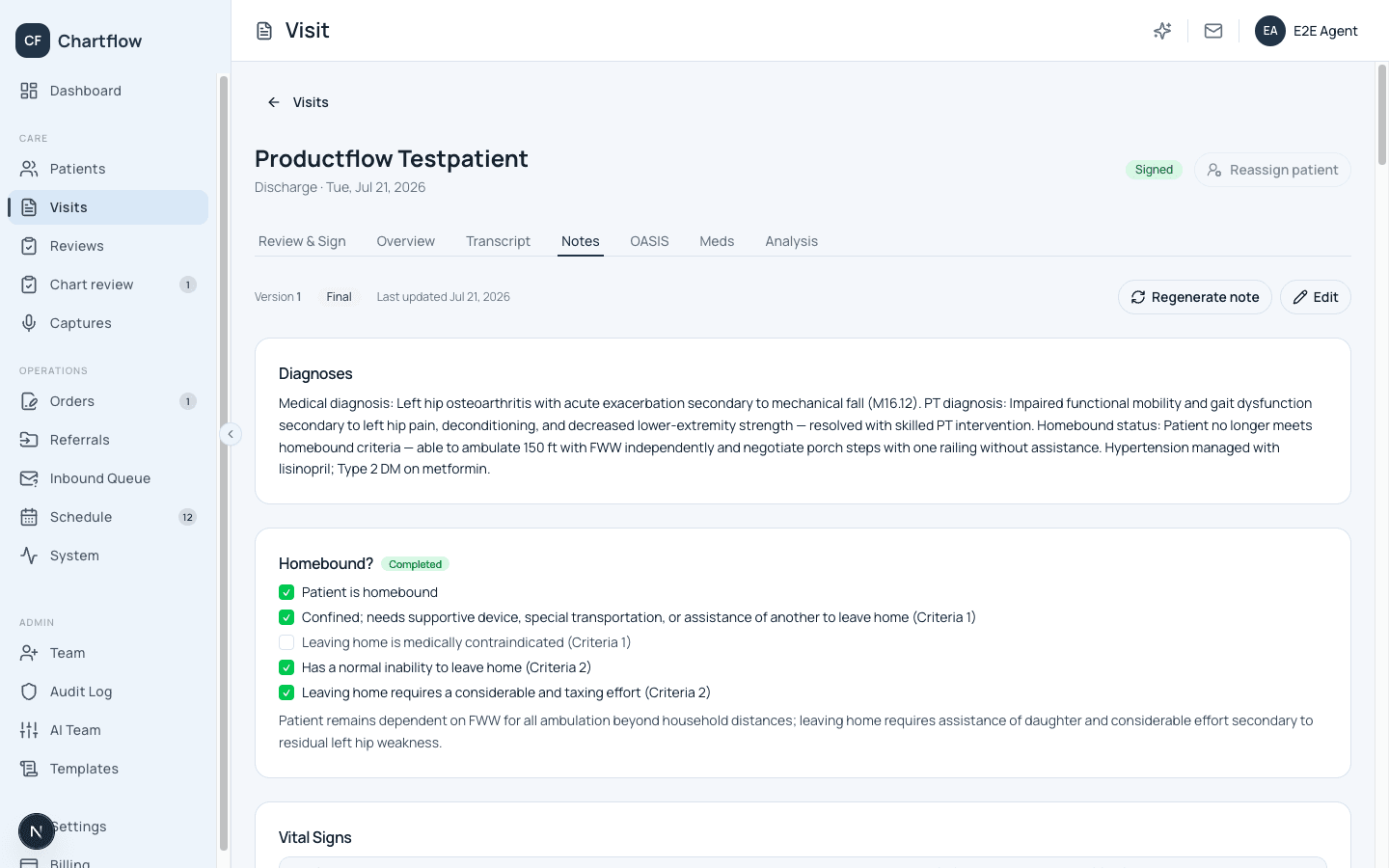Check 'Leaving home is medically contraindicated' box
The width and height of the screenshot is (1389, 868).
tap(286, 642)
